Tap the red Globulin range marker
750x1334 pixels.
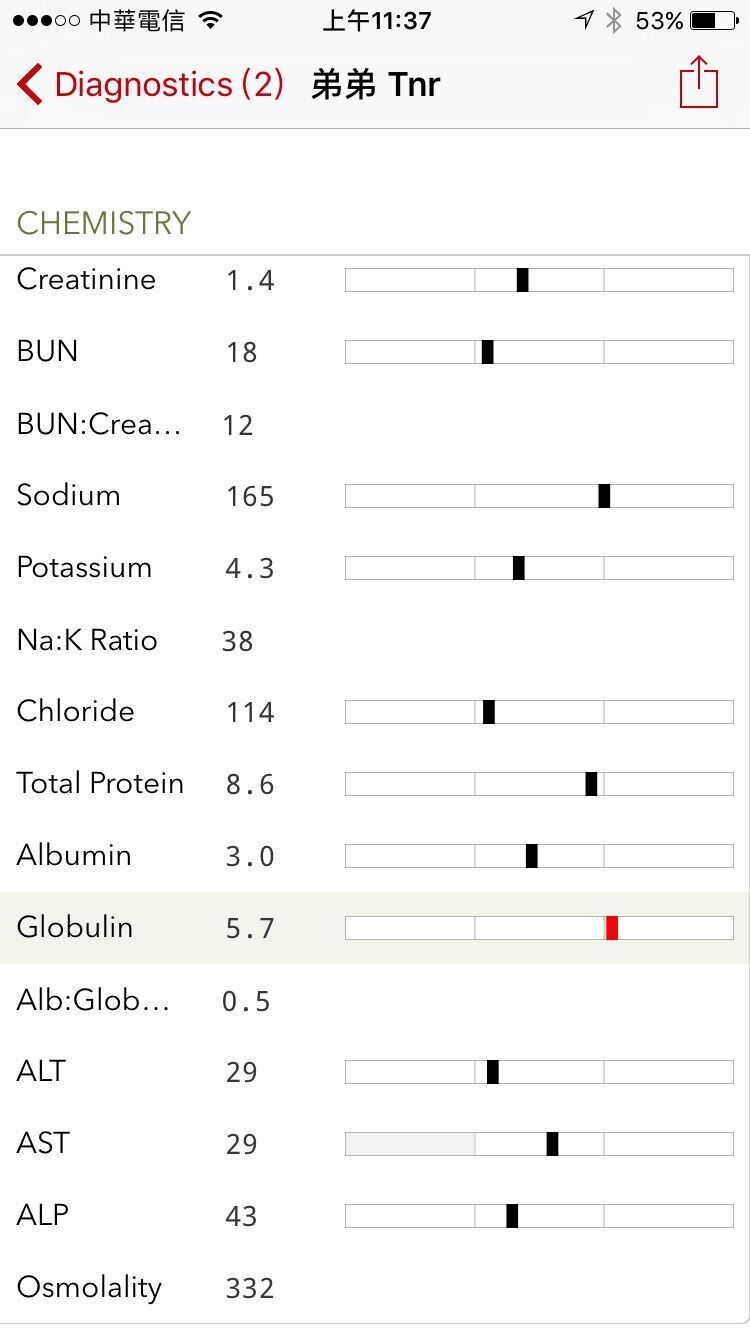[x=612, y=928]
